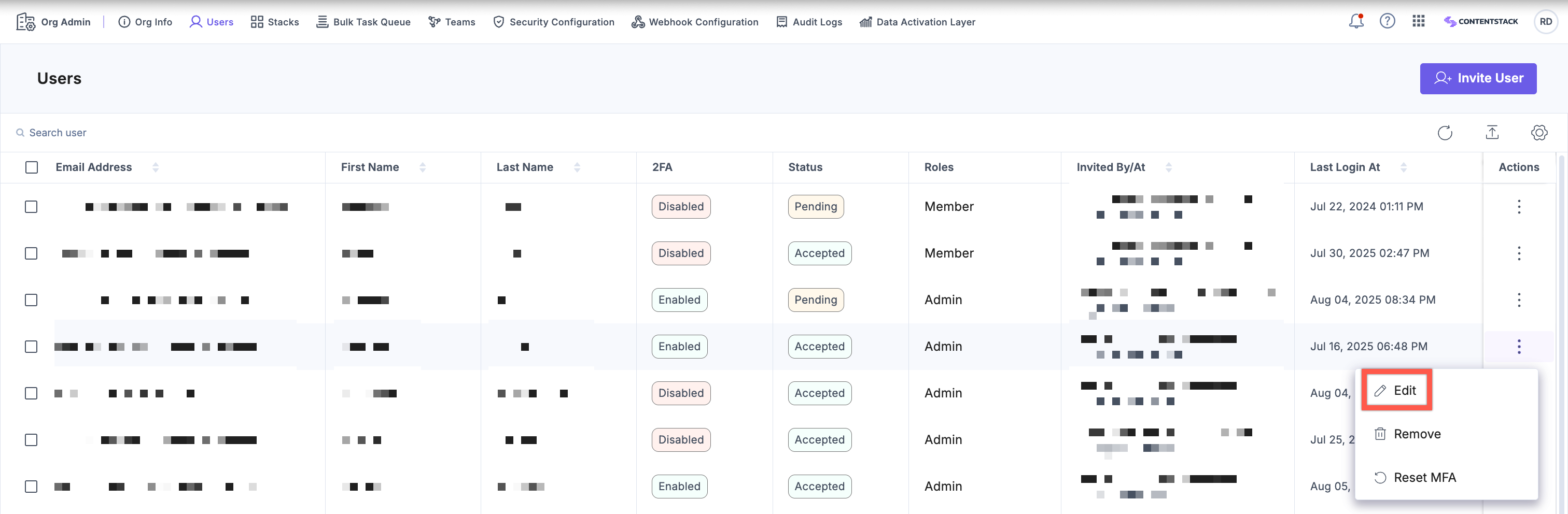Toggle the select-all users checkbox
Image resolution: width=1568 pixels, height=514 pixels.
pos(32,167)
